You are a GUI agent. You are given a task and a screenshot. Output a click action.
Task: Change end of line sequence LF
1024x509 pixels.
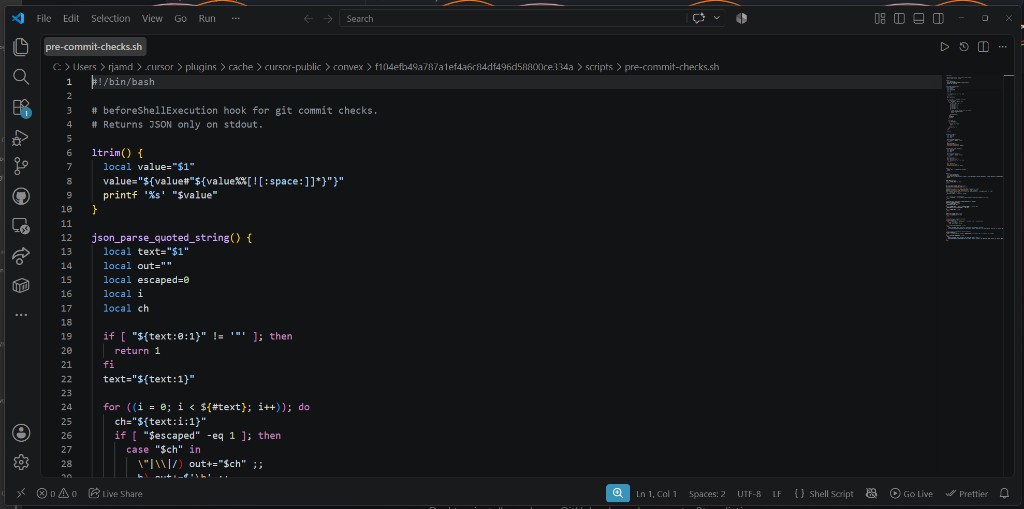[x=777, y=493]
